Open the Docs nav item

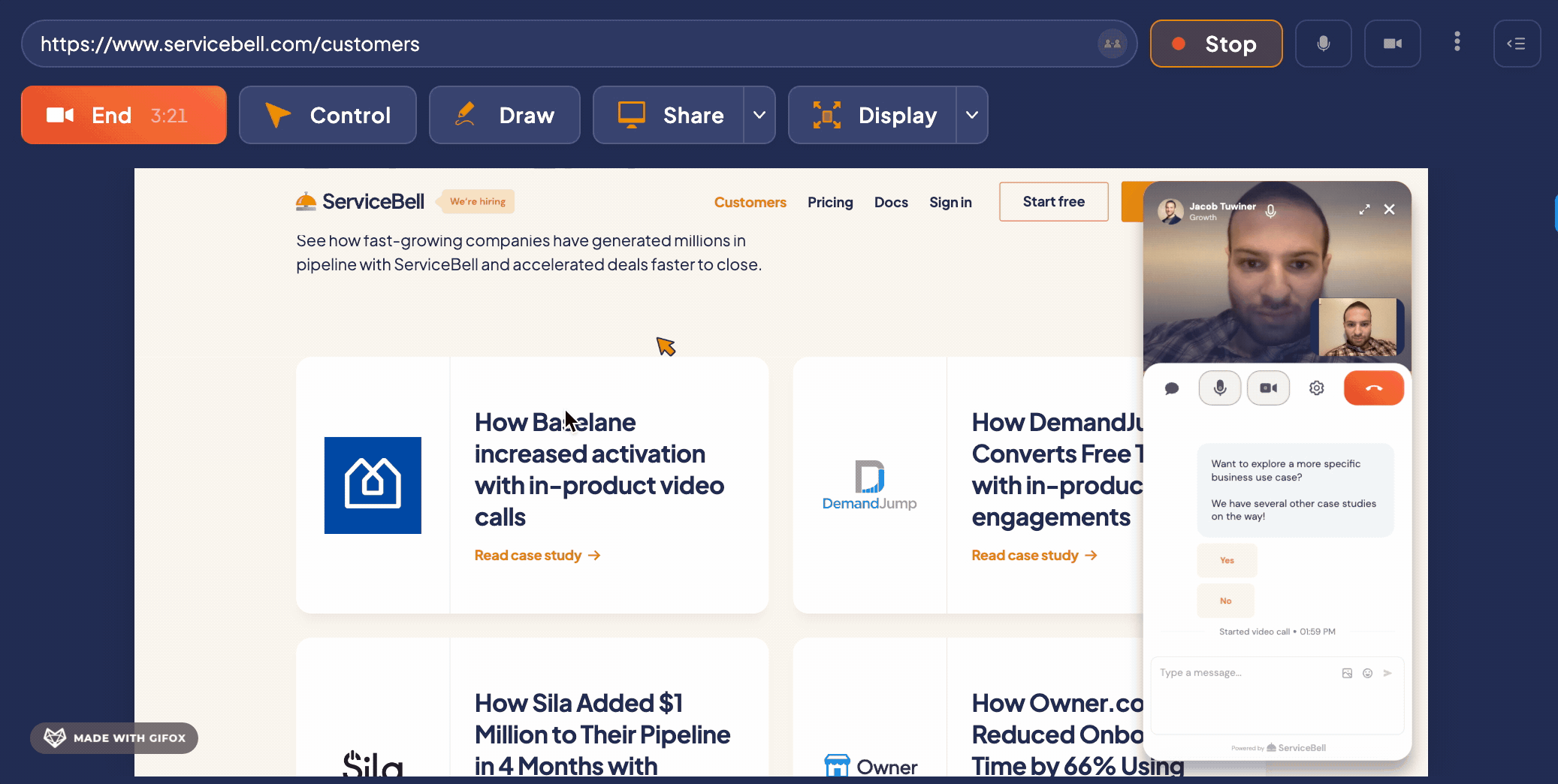tap(891, 202)
